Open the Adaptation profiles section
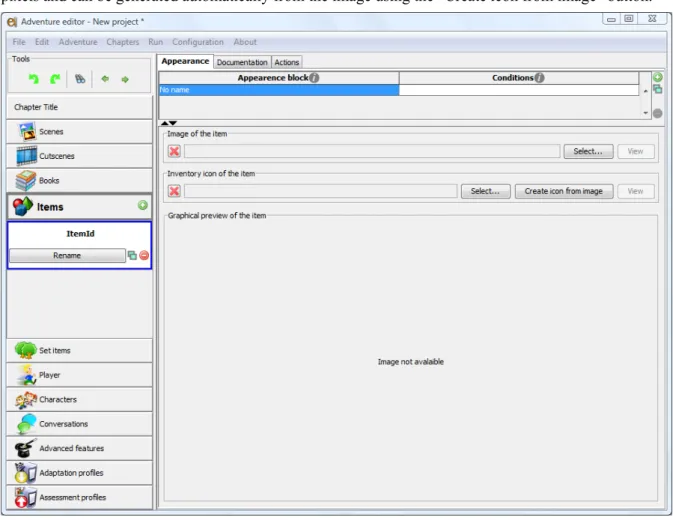Viewport: 673px width, 520px height. (x=80, y=473)
